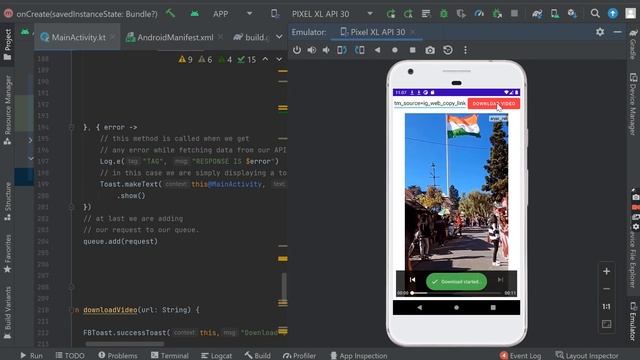Screen dimensions: 640x360
Task: Rotate the emulator left
Action: [x=342, y=50]
